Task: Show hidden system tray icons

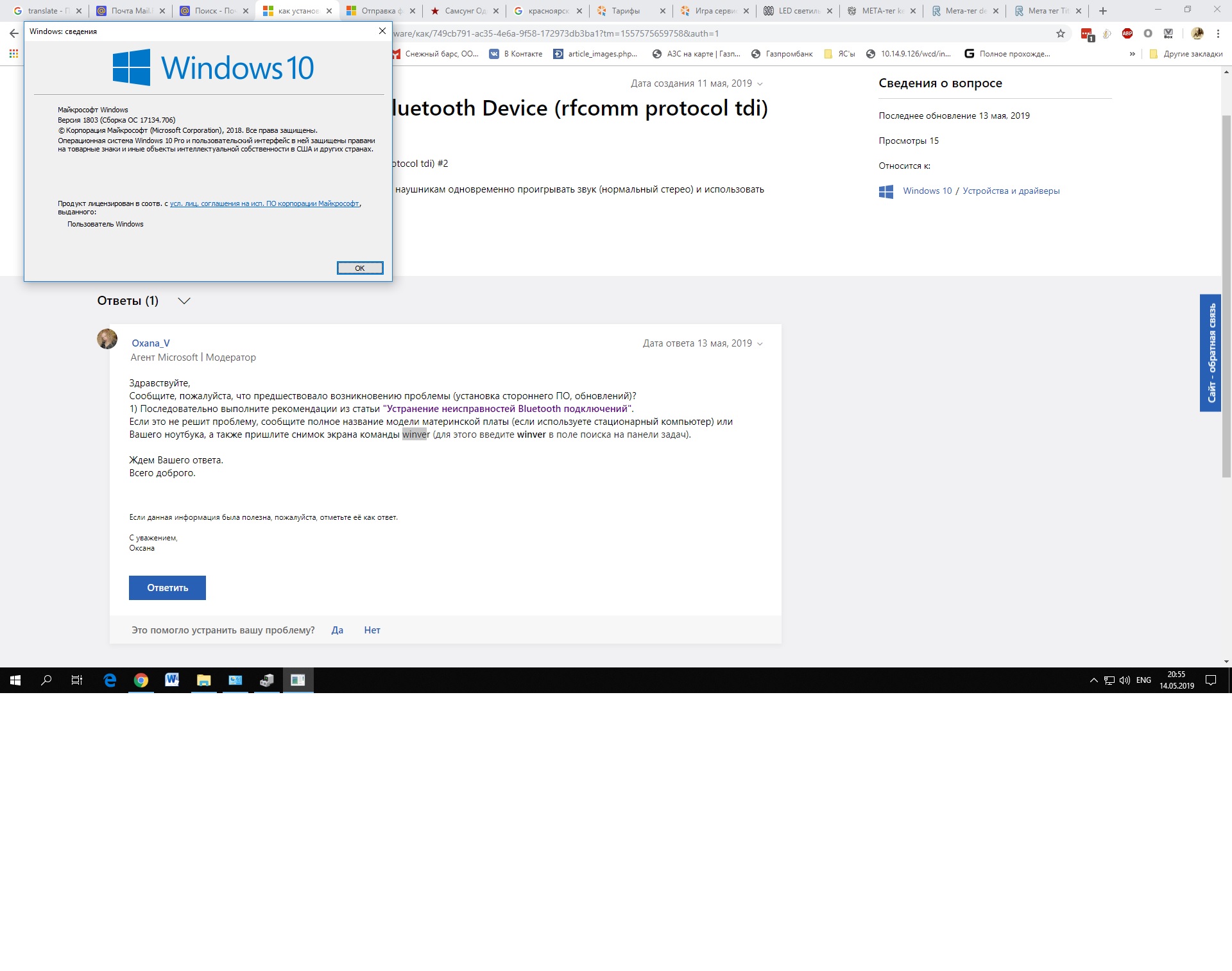Action: coord(1093,680)
